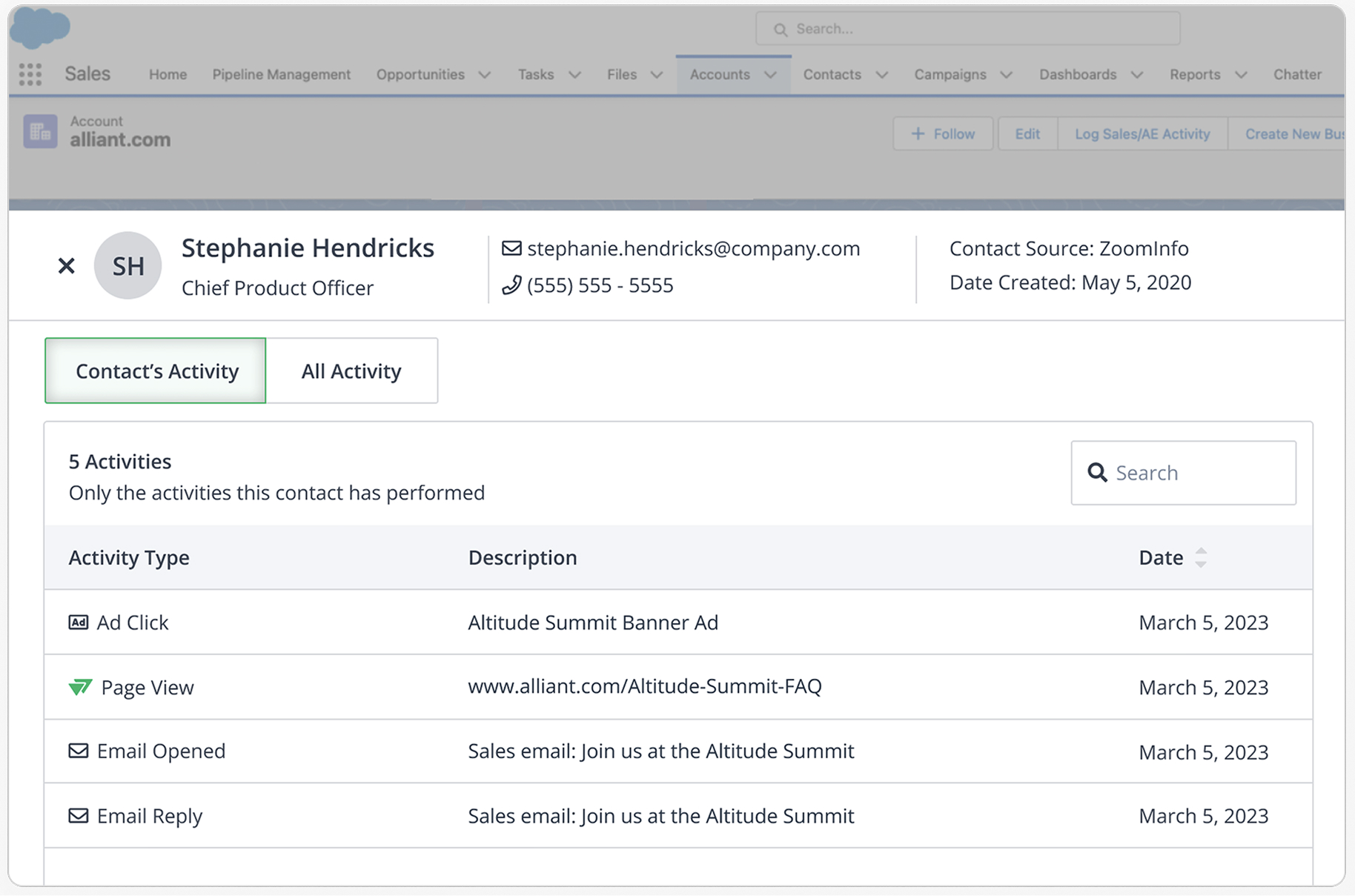Close the Stephanie Hendricks contact panel
The height and width of the screenshot is (896, 1355).
(66, 265)
